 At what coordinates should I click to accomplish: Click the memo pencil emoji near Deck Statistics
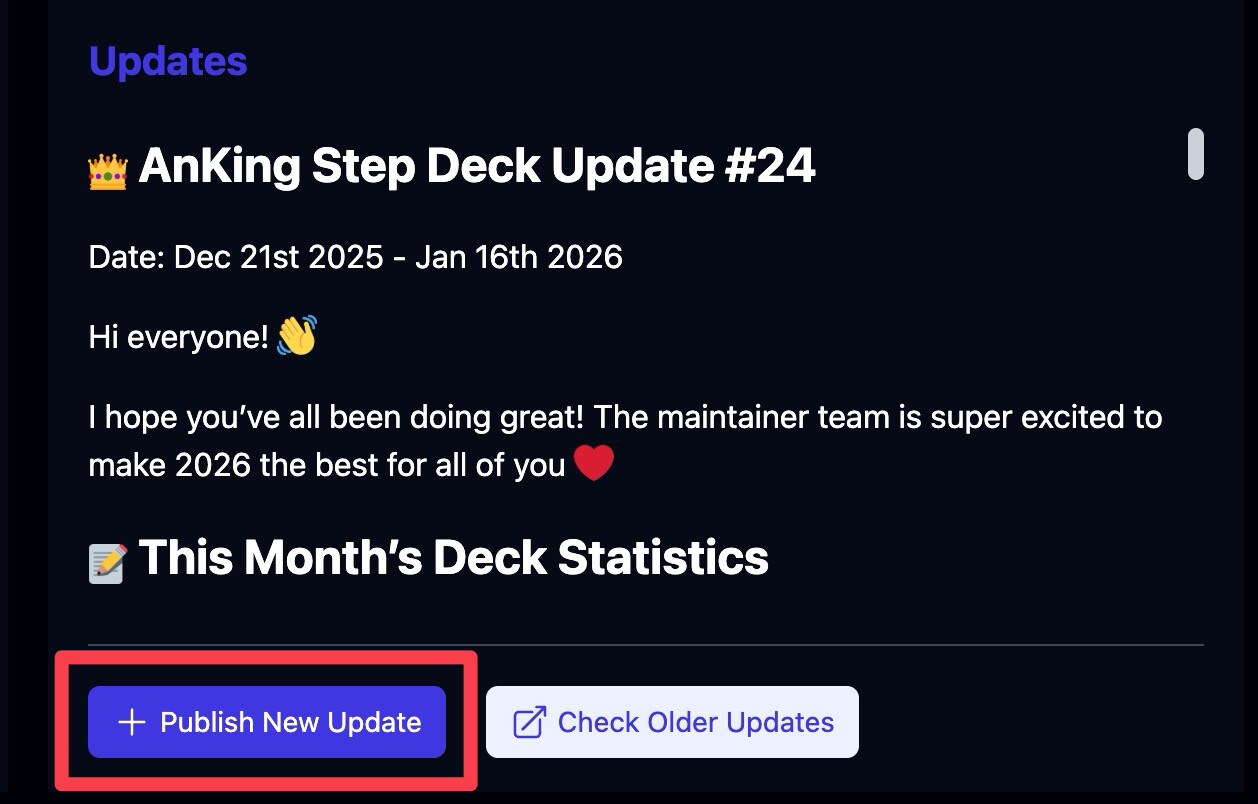click(108, 563)
